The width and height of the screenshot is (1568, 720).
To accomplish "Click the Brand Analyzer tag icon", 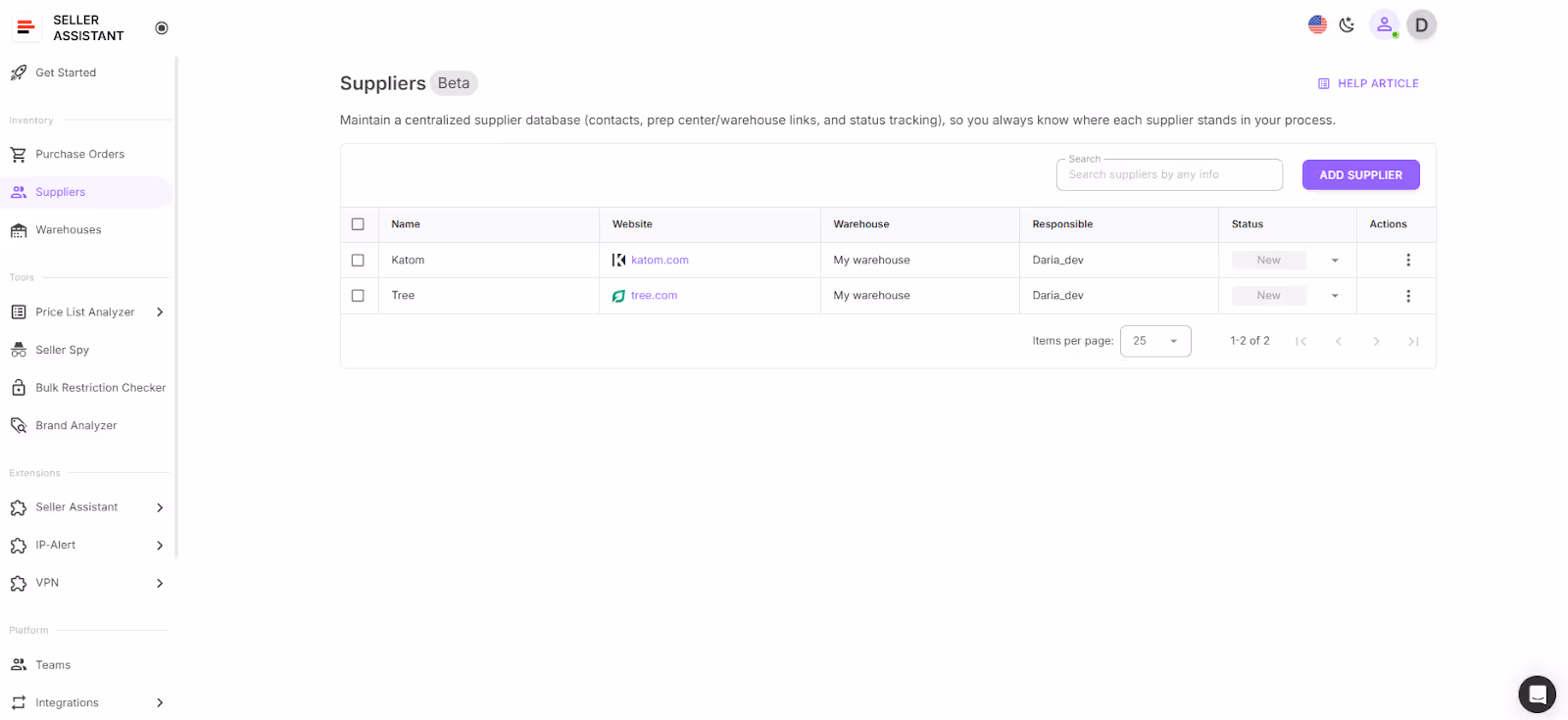I will point(19,426).
